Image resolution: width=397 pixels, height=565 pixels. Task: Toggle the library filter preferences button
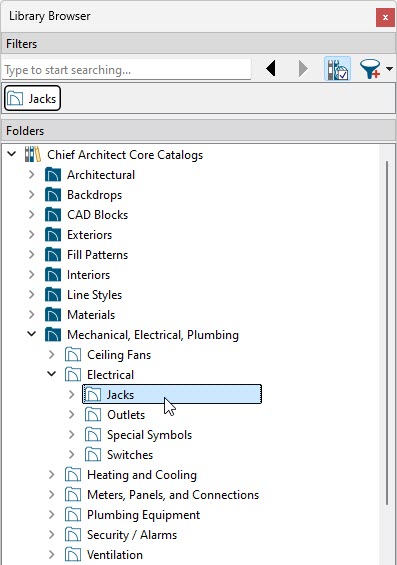[337, 68]
